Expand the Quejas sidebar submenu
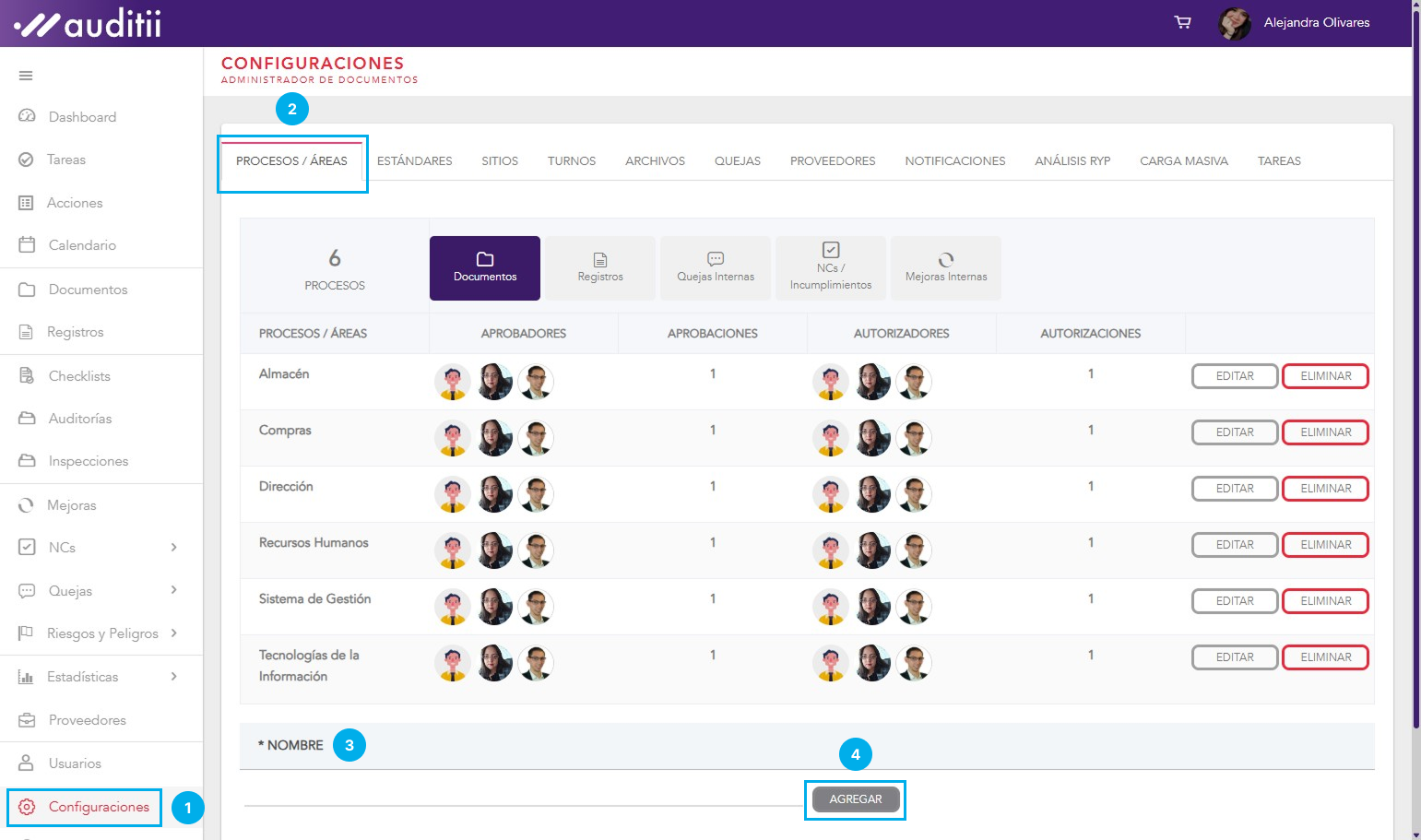Image resolution: width=1421 pixels, height=840 pixels. tap(173, 590)
